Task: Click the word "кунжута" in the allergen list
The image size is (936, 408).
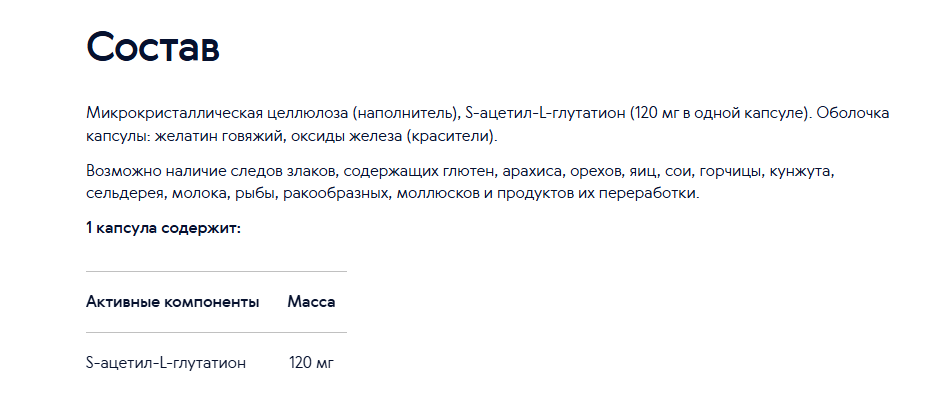Action: point(800,171)
